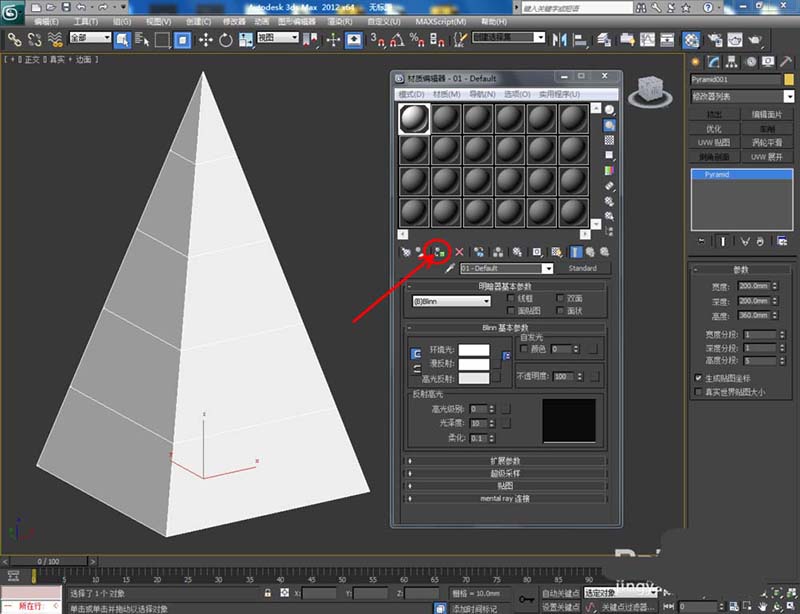800x614 pixels.
Task: Click Get Material icon in material editor
Action: pos(404,252)
